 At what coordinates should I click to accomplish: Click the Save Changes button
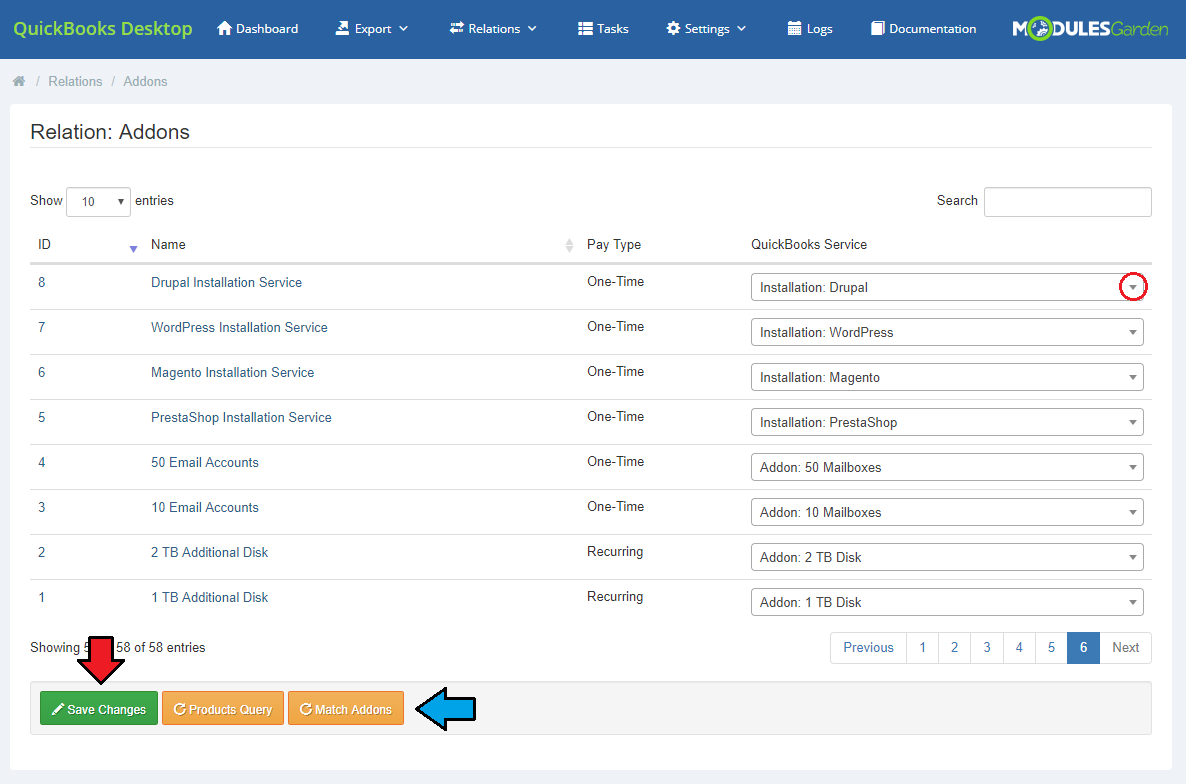coord(99,708)
